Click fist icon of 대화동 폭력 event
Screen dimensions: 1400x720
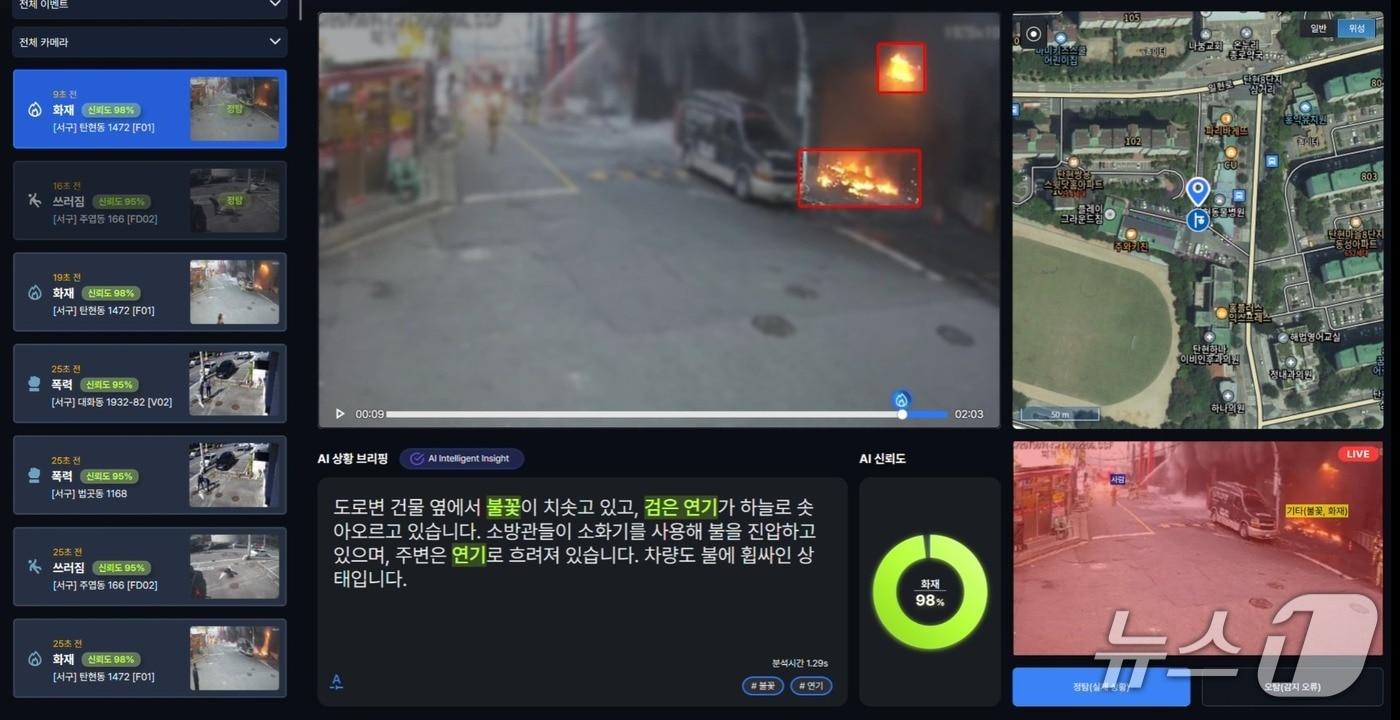[x=34, y=385]
